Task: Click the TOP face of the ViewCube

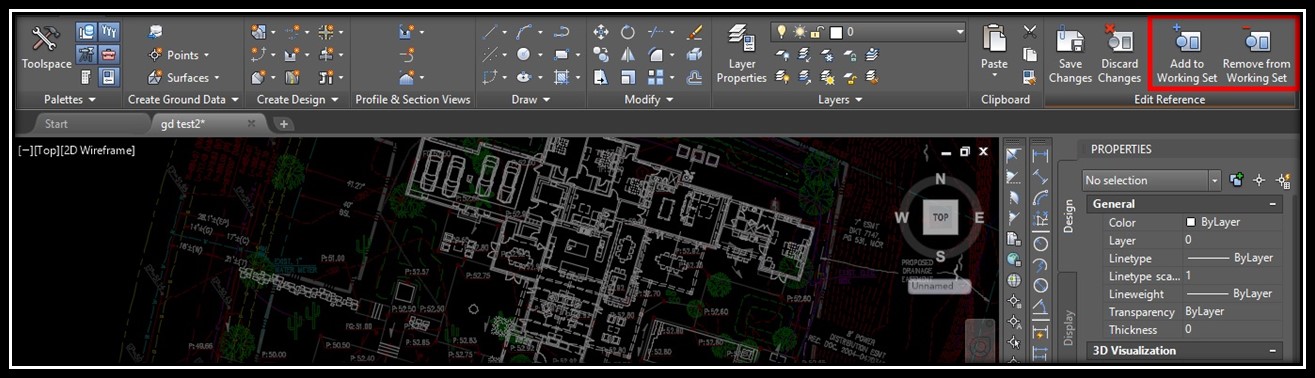Action: click(940, 216)
